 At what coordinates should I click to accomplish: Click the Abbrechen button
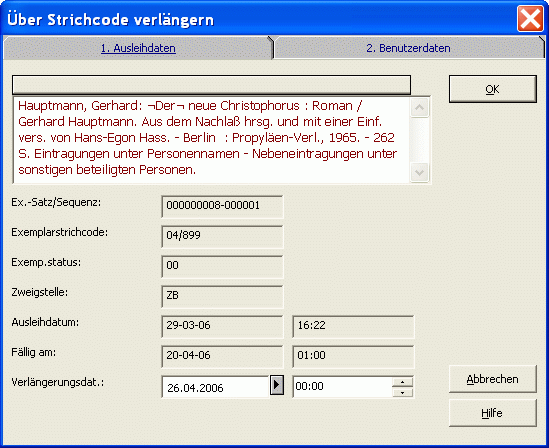[493, 379]
